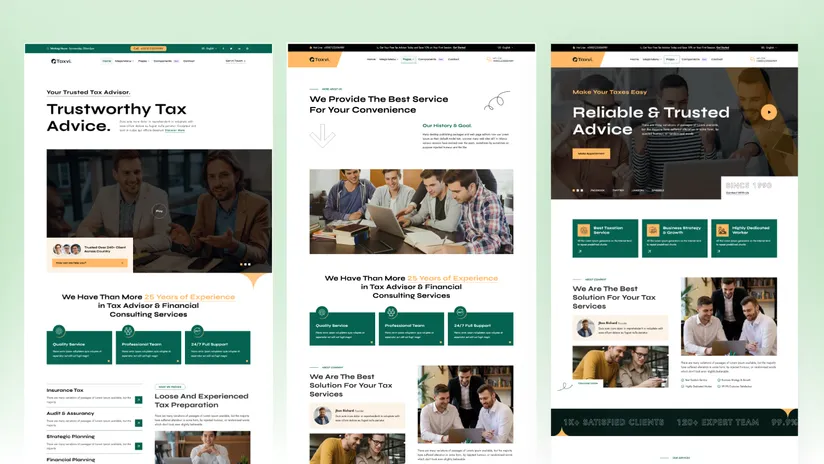
Task: Click the What We Provide tag
Action: coord(170,387)
